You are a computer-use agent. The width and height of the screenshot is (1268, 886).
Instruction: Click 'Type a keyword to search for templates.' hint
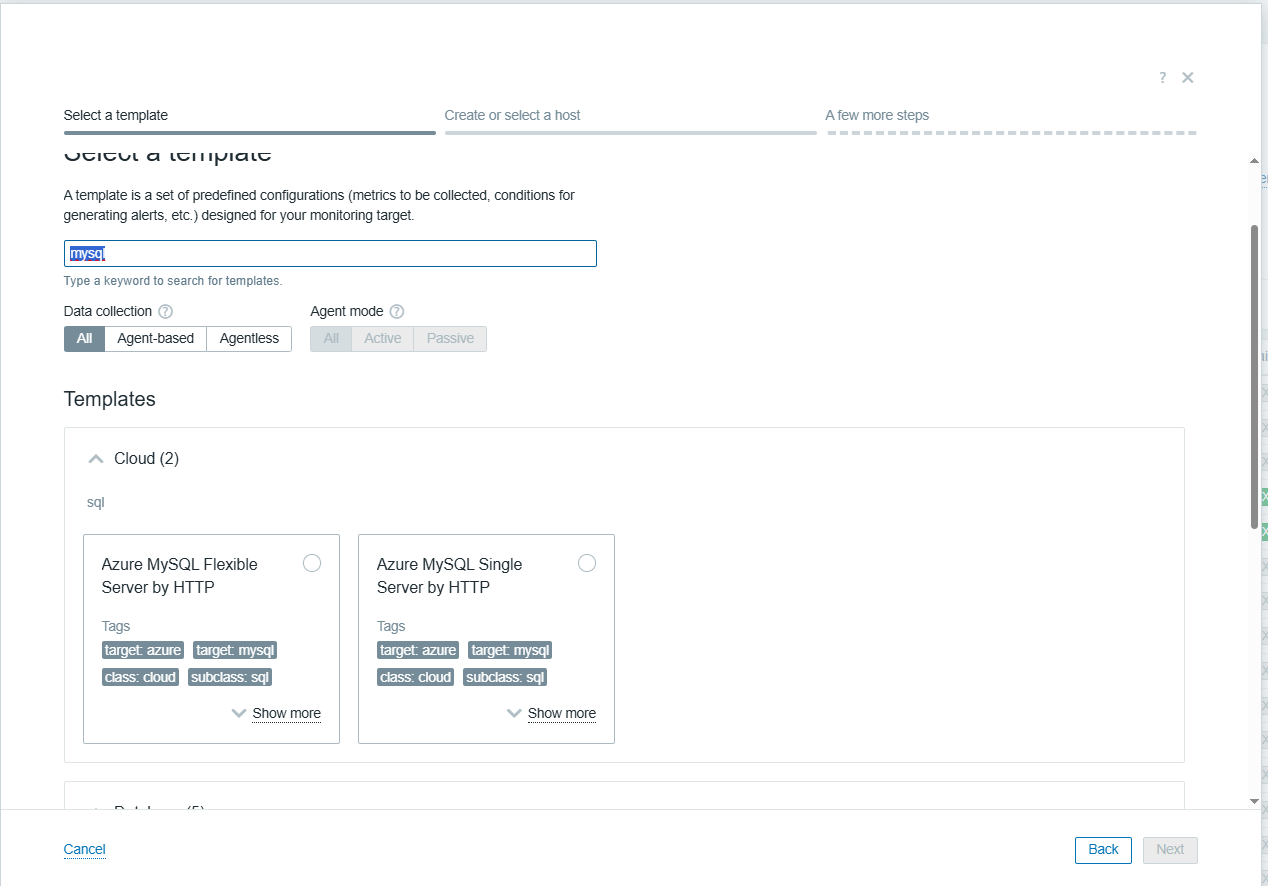pos(173,281)
